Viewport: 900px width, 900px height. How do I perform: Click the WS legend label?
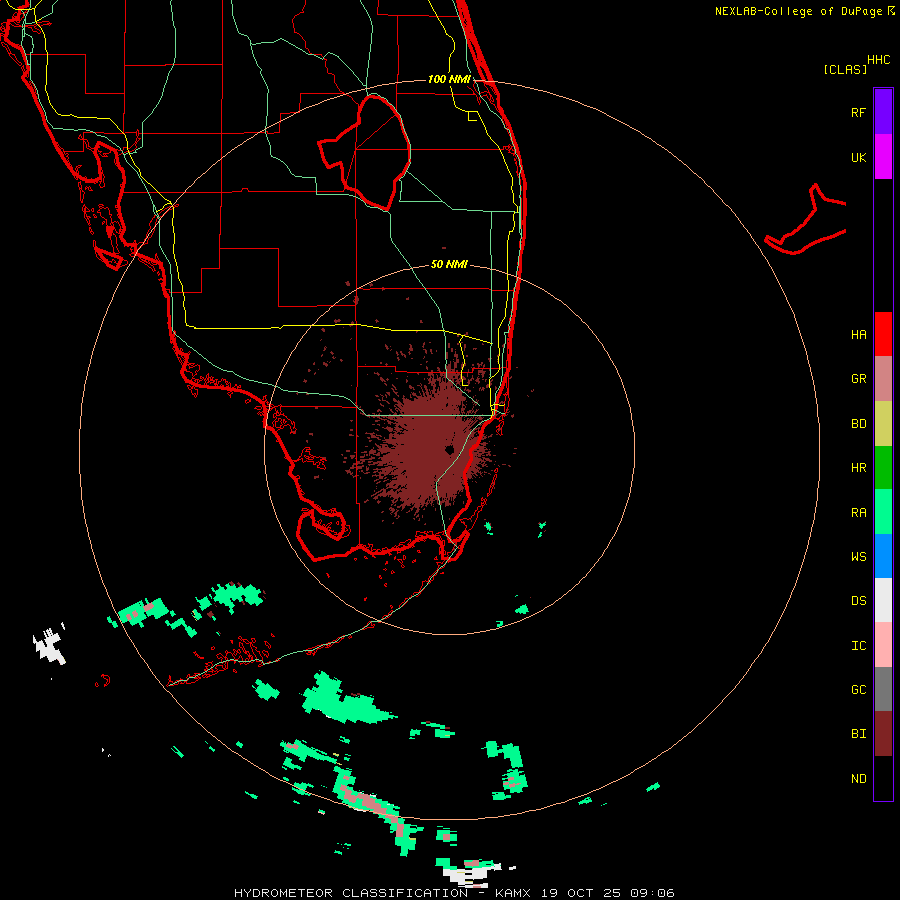pyautogui.click(x=858, y=557)
